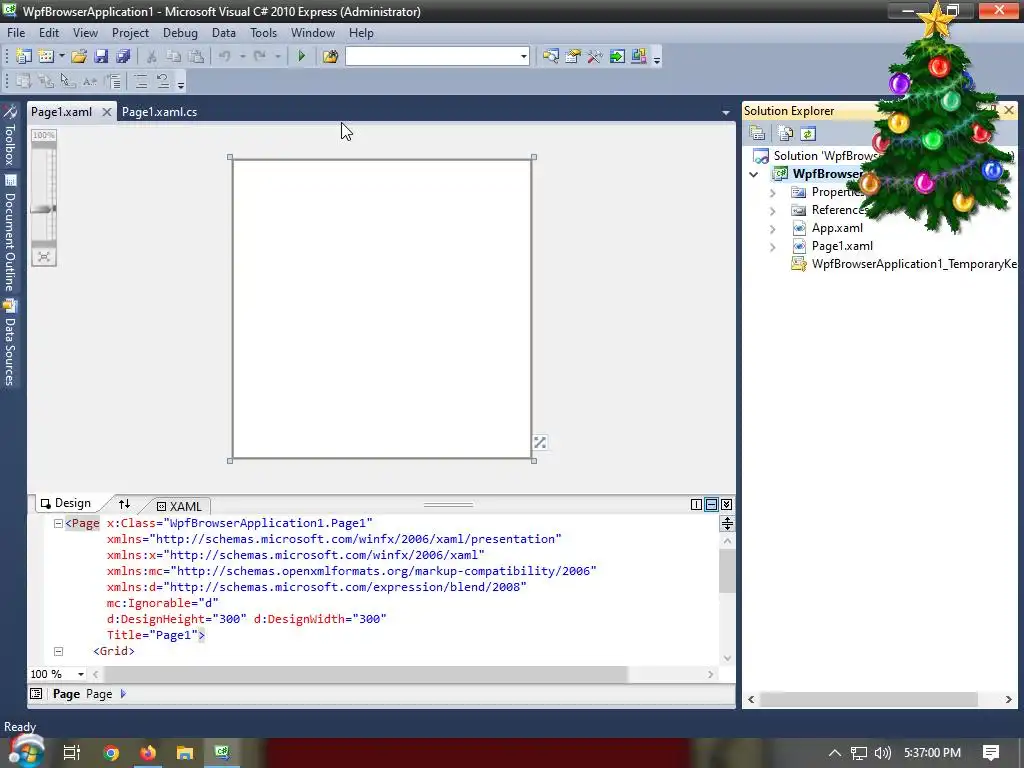The image size is (1024, 768).
Task: Adjust the designer zoom slider thumb
Action: pyautogui.click(x=43, y=209)
